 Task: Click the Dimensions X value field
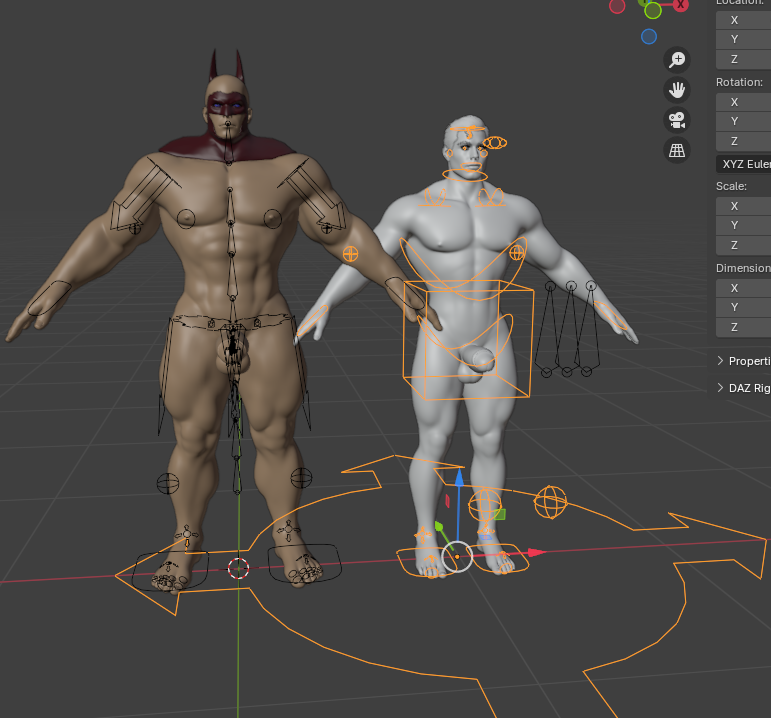point(743,288)
